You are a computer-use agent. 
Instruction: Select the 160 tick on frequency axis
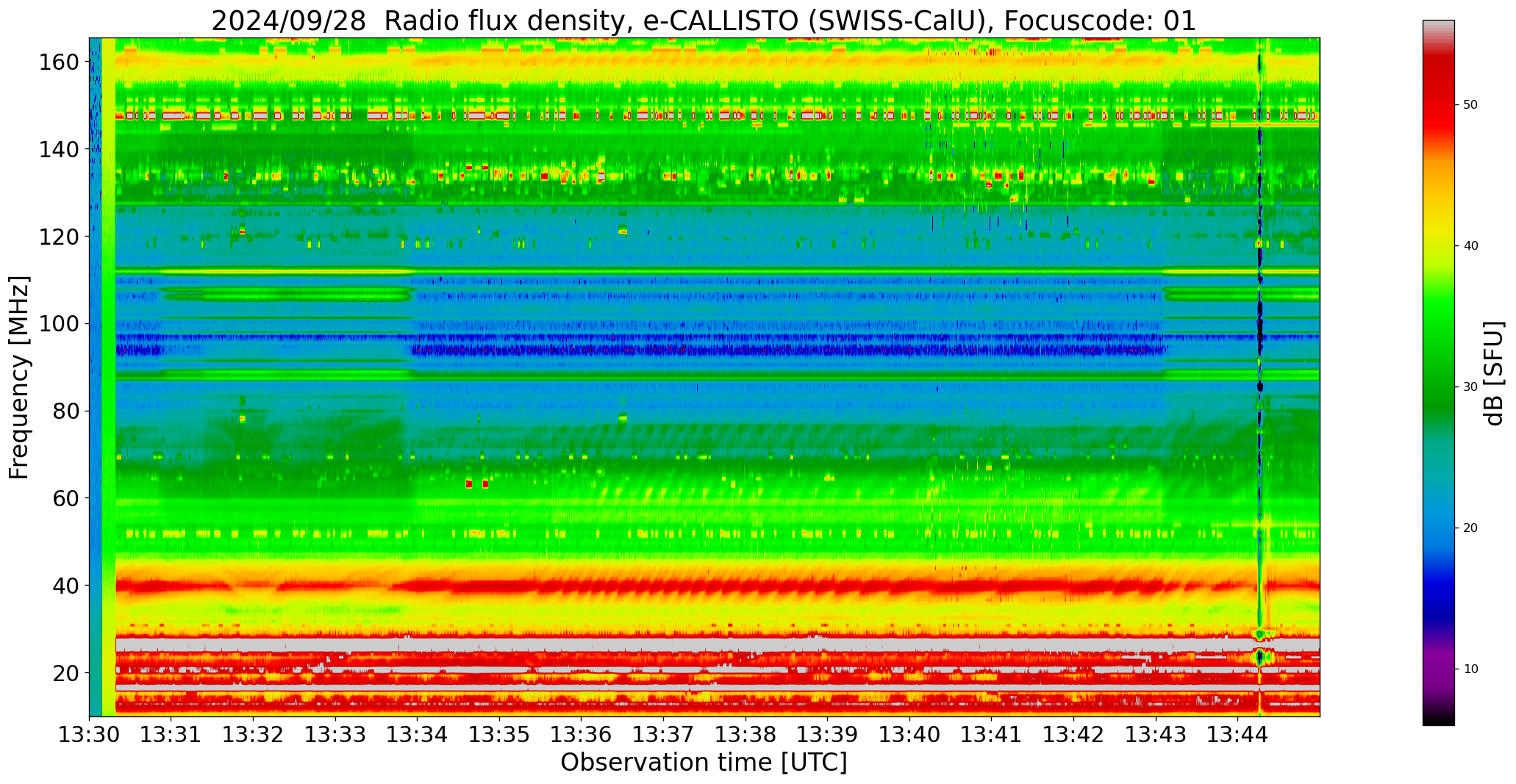coord(59,62)
